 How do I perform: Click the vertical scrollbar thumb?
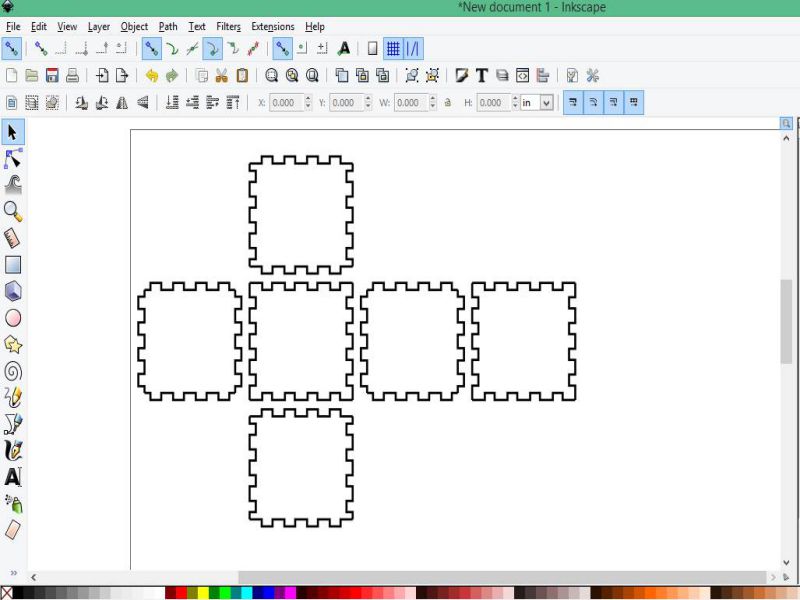786,321
